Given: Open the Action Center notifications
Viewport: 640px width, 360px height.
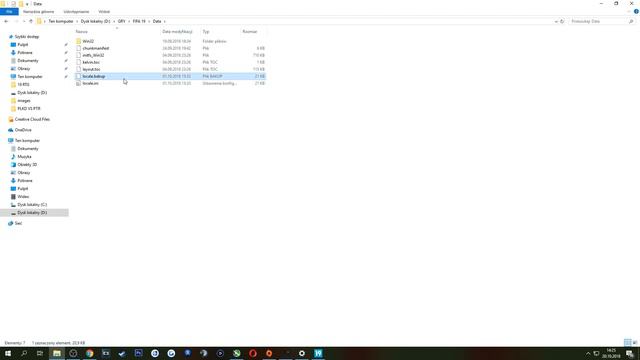Looking at the screenshot, I should click(x=630, y=353).
